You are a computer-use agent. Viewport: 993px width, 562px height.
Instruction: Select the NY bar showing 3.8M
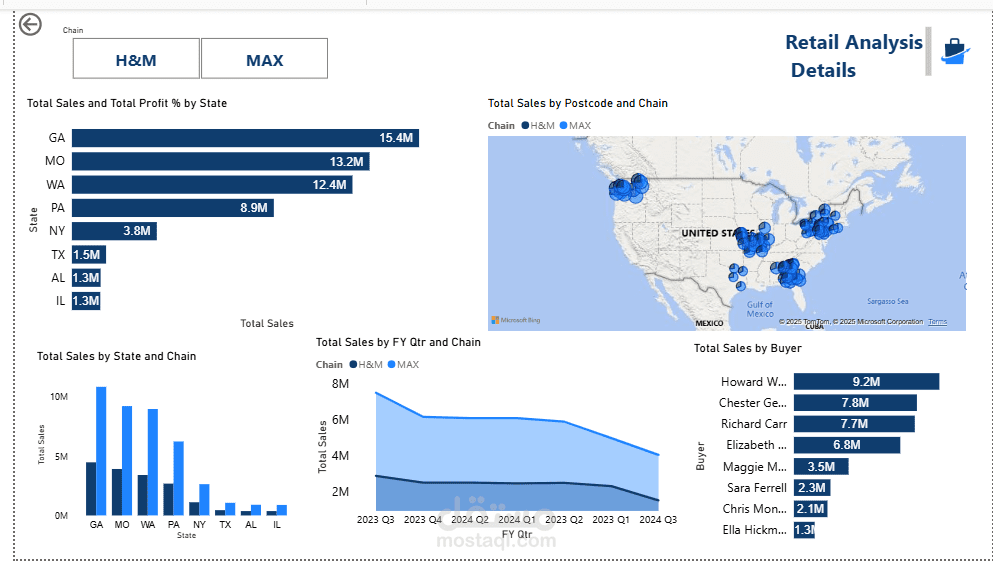coord(114,231)
